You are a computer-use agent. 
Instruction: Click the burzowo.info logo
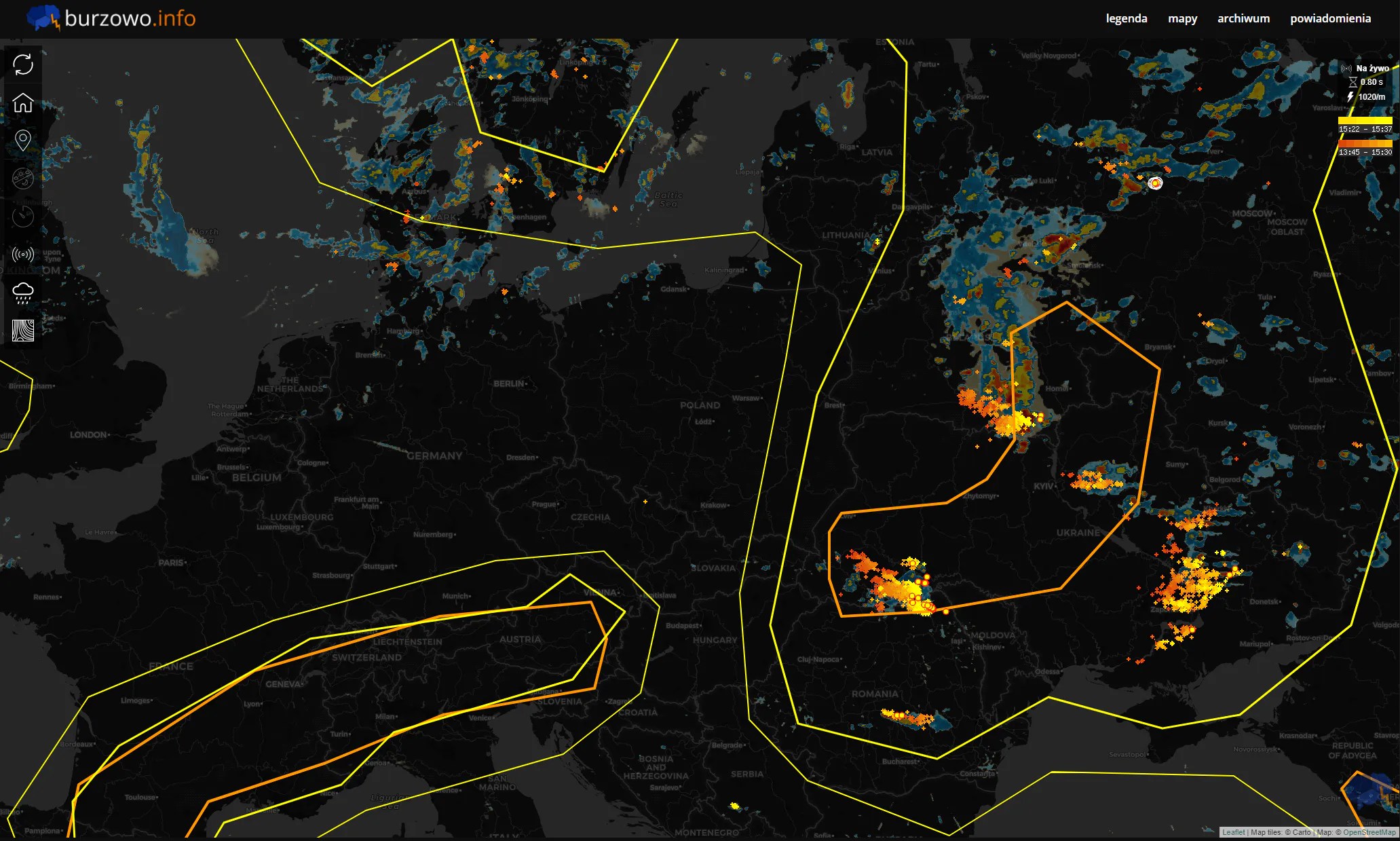click(112, 18)
